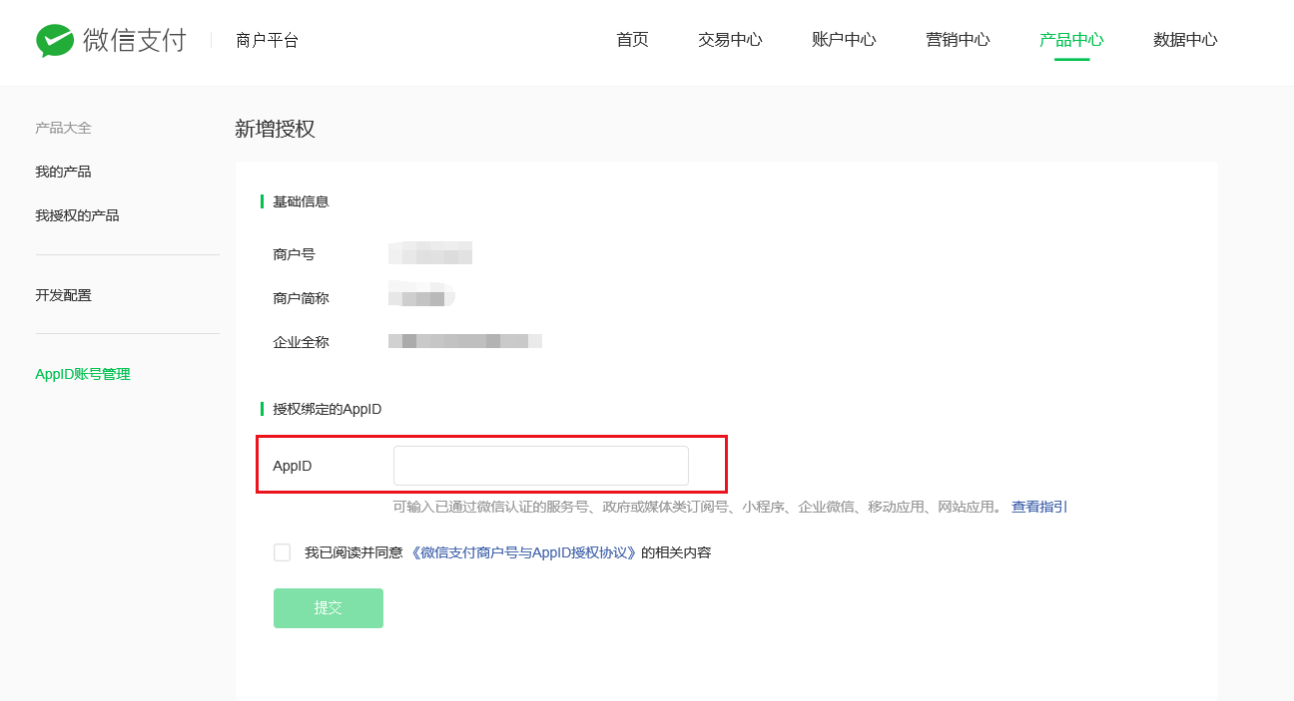Click the green 提交 button

tap(328, 608)
